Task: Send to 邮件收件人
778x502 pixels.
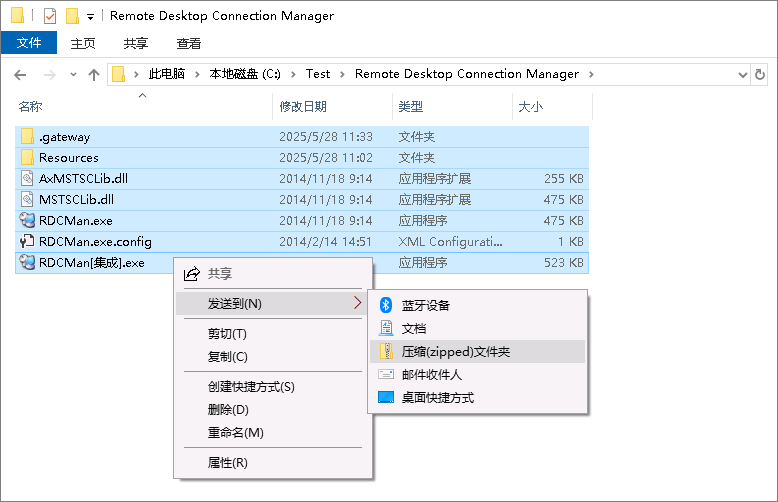Action: 477,374
